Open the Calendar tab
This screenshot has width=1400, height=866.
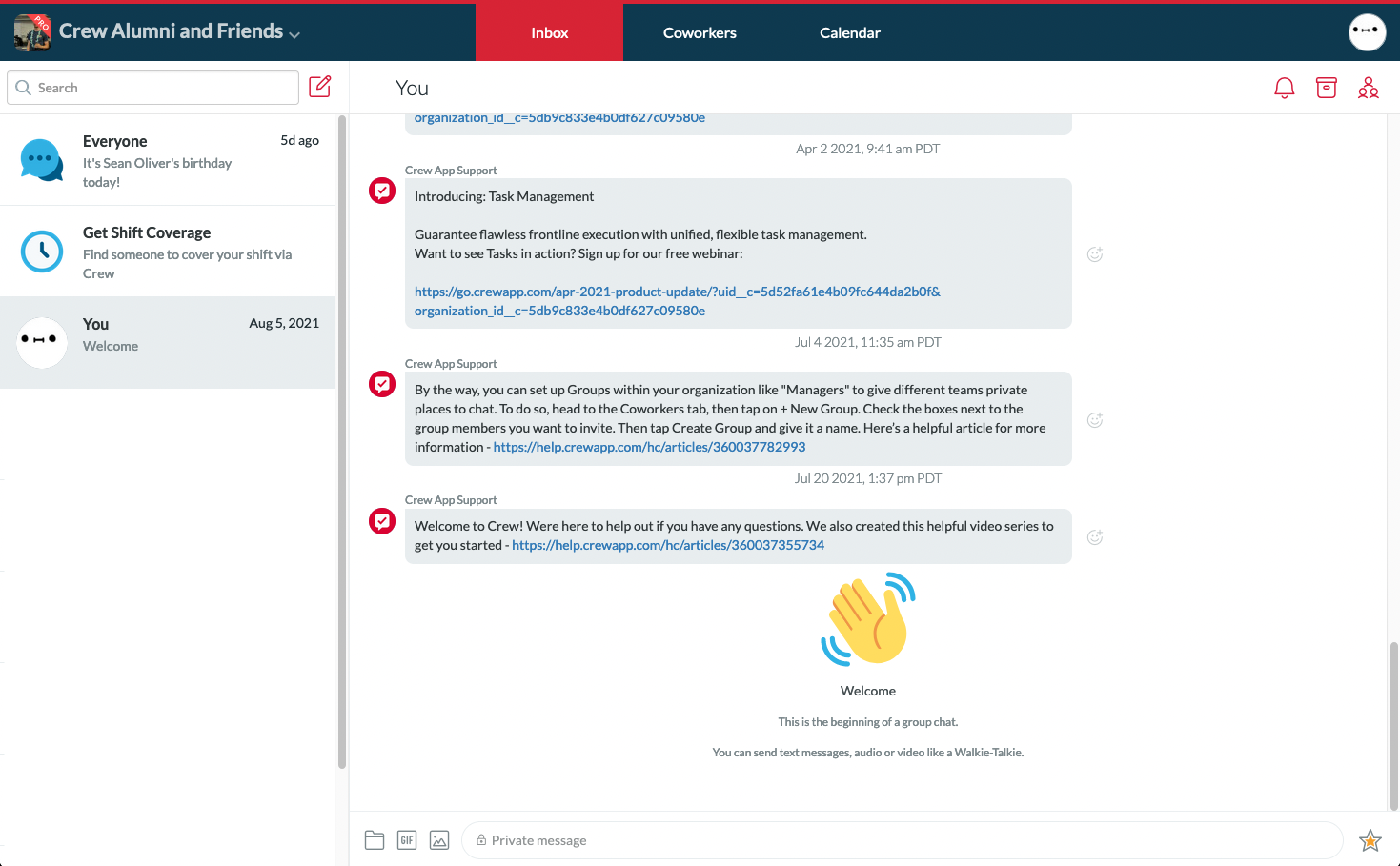(x=849, y=31)
